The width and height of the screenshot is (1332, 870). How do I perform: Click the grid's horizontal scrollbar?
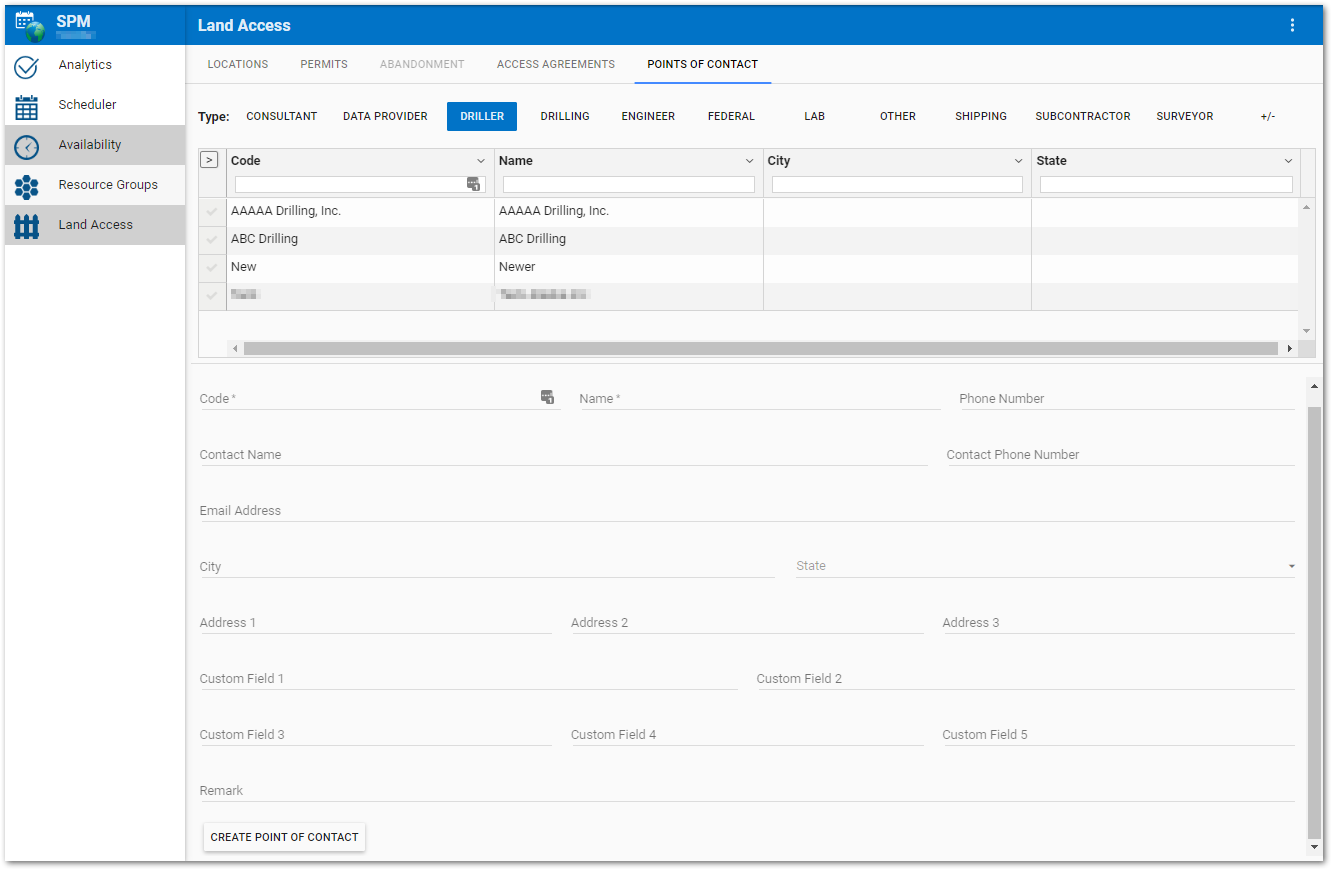click(x=760, y=349)
